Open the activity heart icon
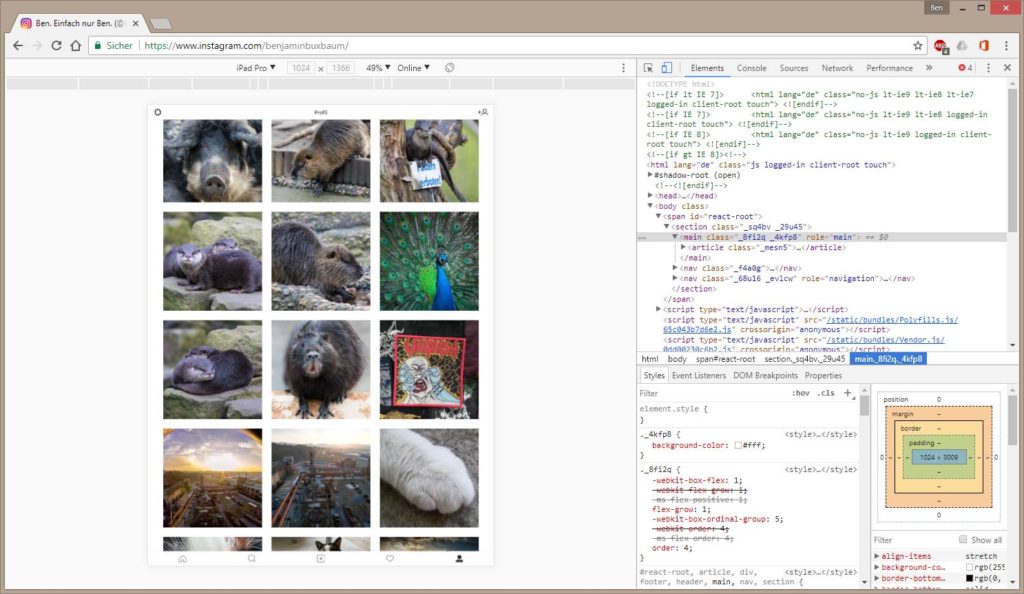Image resolution: width=1024 pixels, height=594 pixels. (390, 559)
